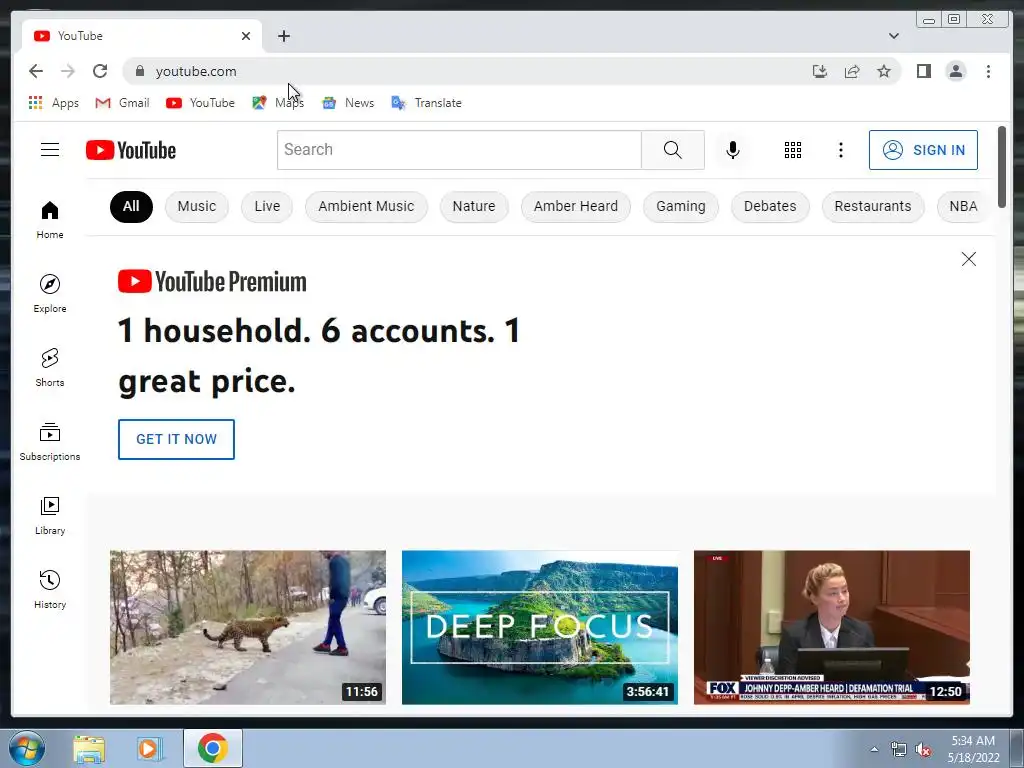Open the YouTube apps grid icon
The height and width of the screenshot is (768, 1024).
(x=793, y=150)
